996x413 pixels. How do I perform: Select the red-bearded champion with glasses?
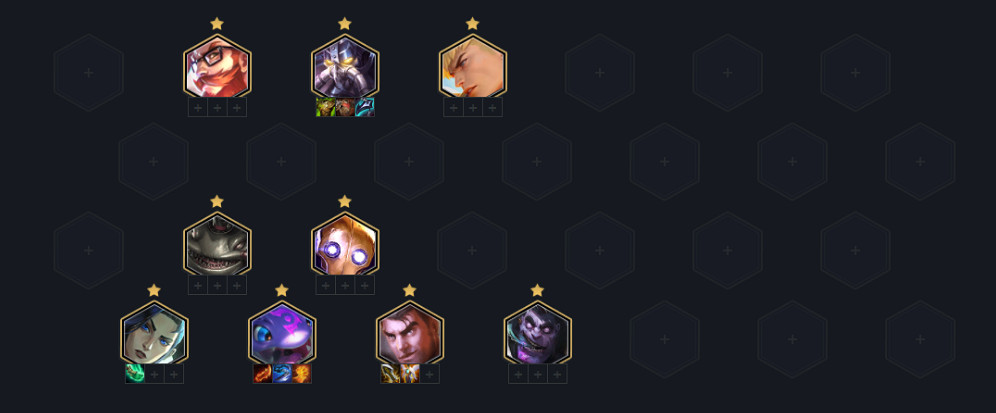click(x=217, y=68)
